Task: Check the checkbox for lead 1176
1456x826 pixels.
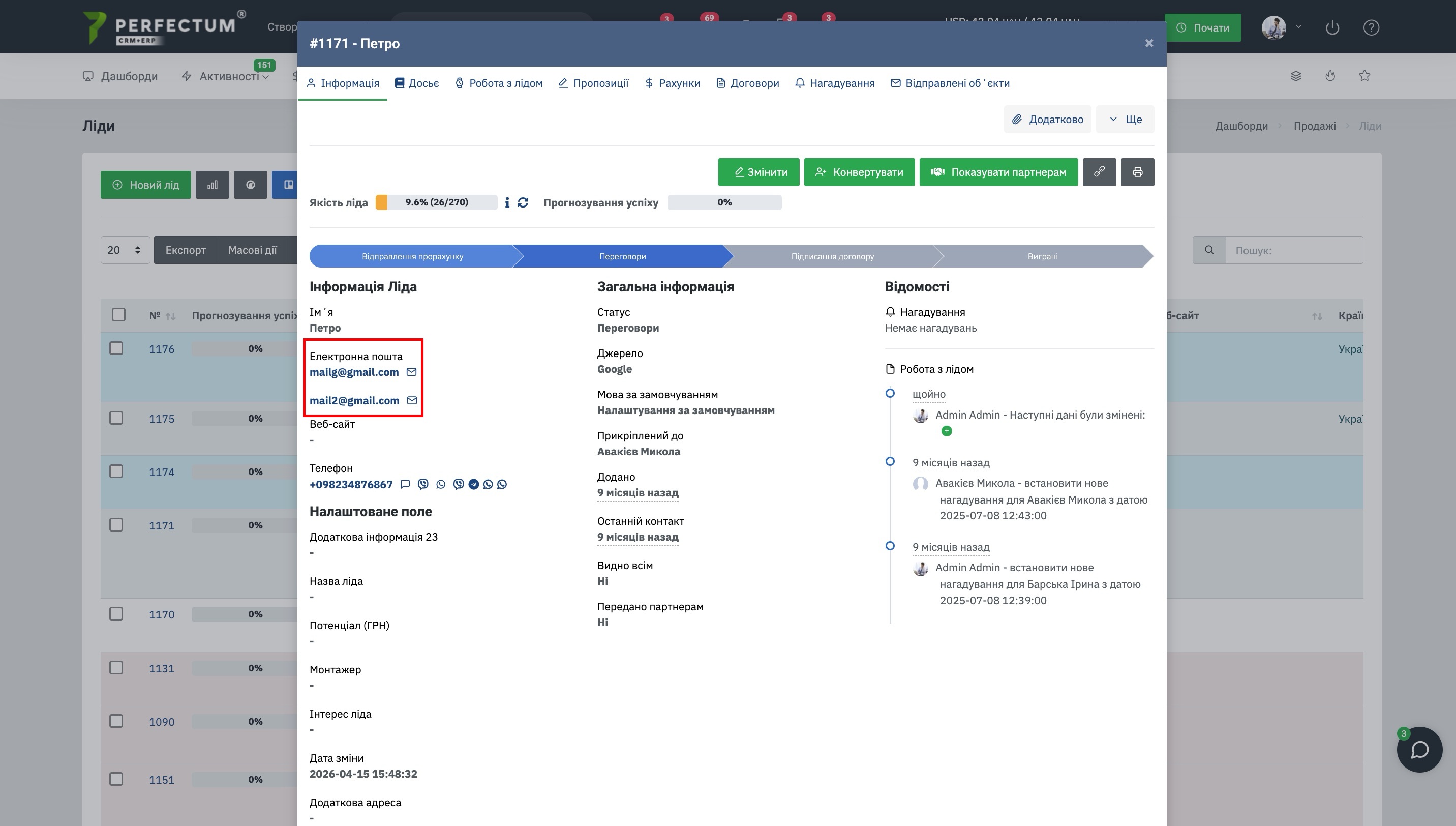Action: (116, 348)
